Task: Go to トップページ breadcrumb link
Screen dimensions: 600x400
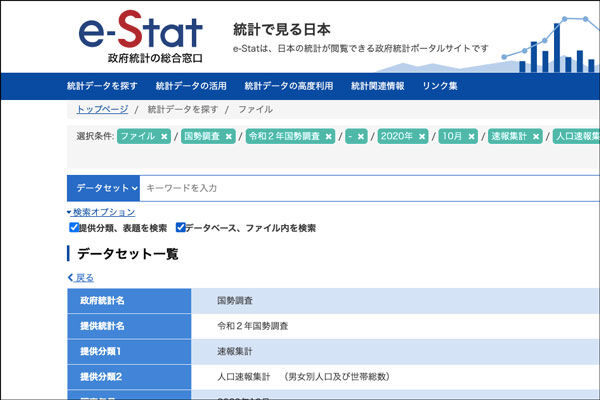Action: coord(102,109)
